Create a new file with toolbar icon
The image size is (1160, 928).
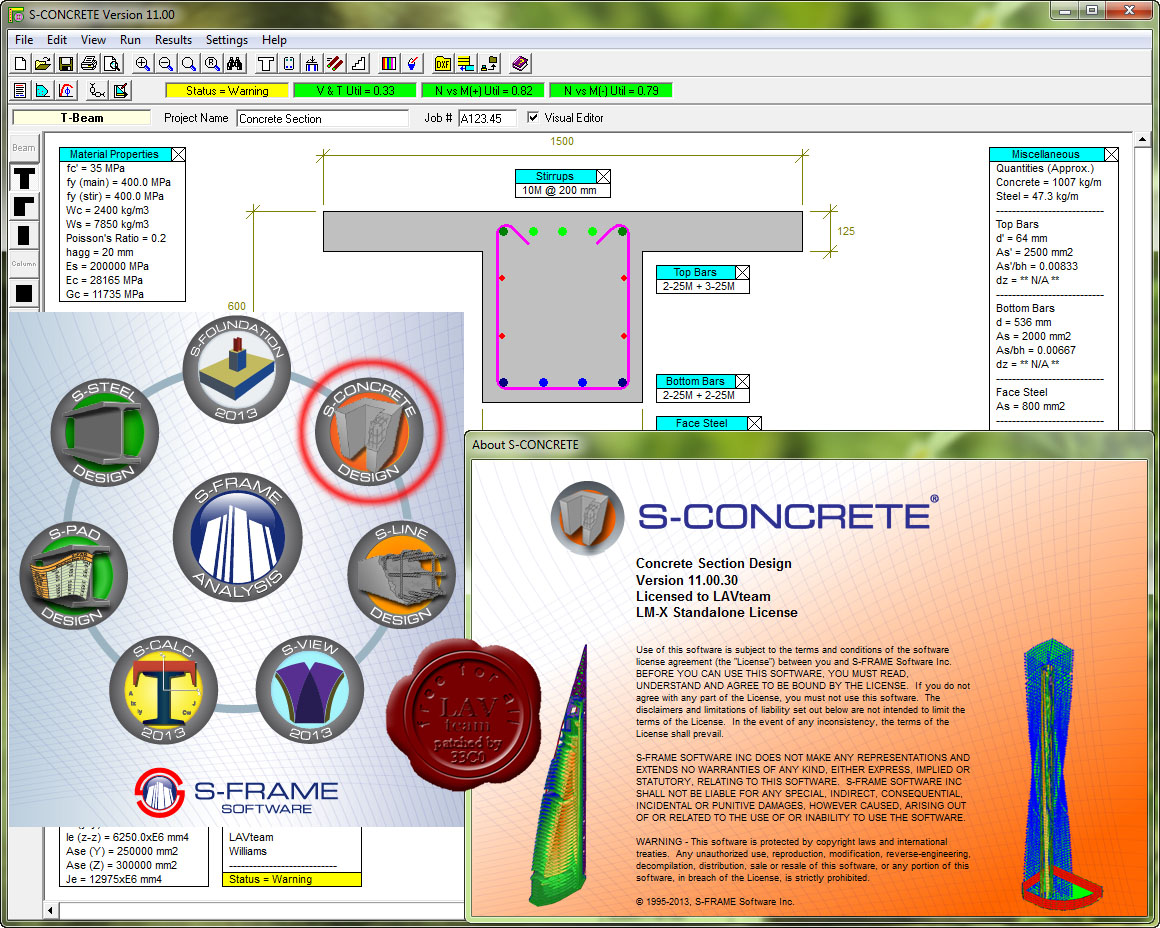[21, 64]
